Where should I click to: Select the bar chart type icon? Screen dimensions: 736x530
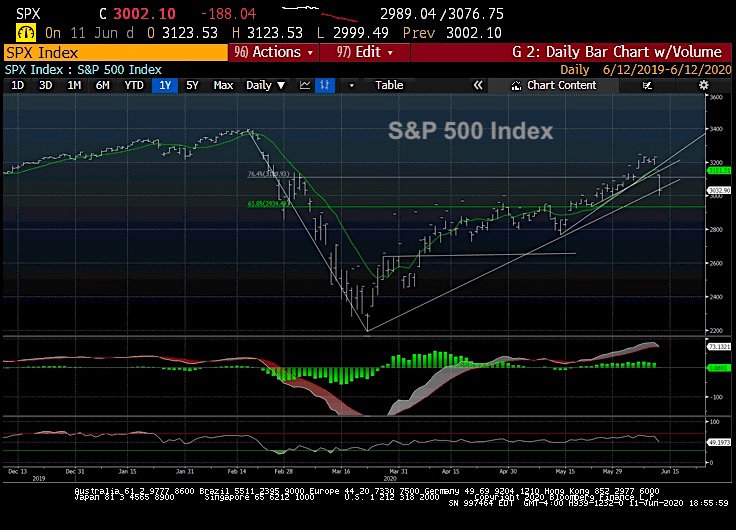click(x=324, y=85)
